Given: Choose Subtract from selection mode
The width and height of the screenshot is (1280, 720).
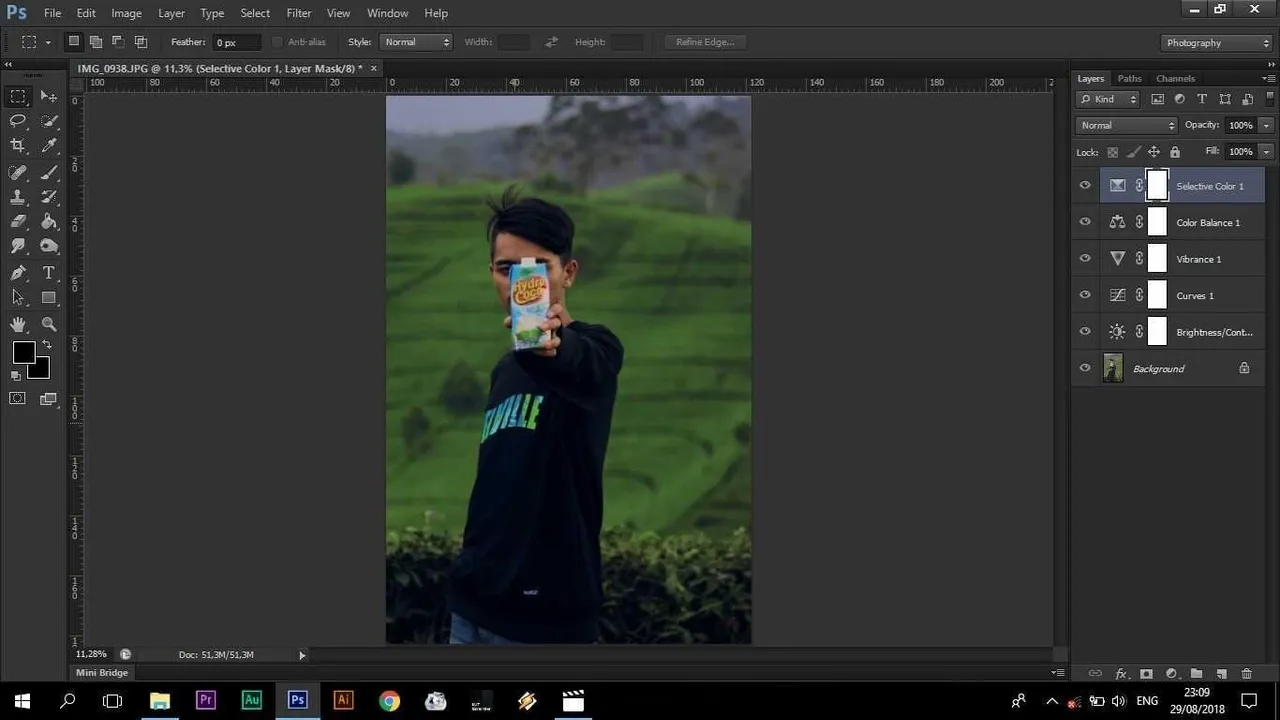Looking at the screenshot, I should coord(118,42).
